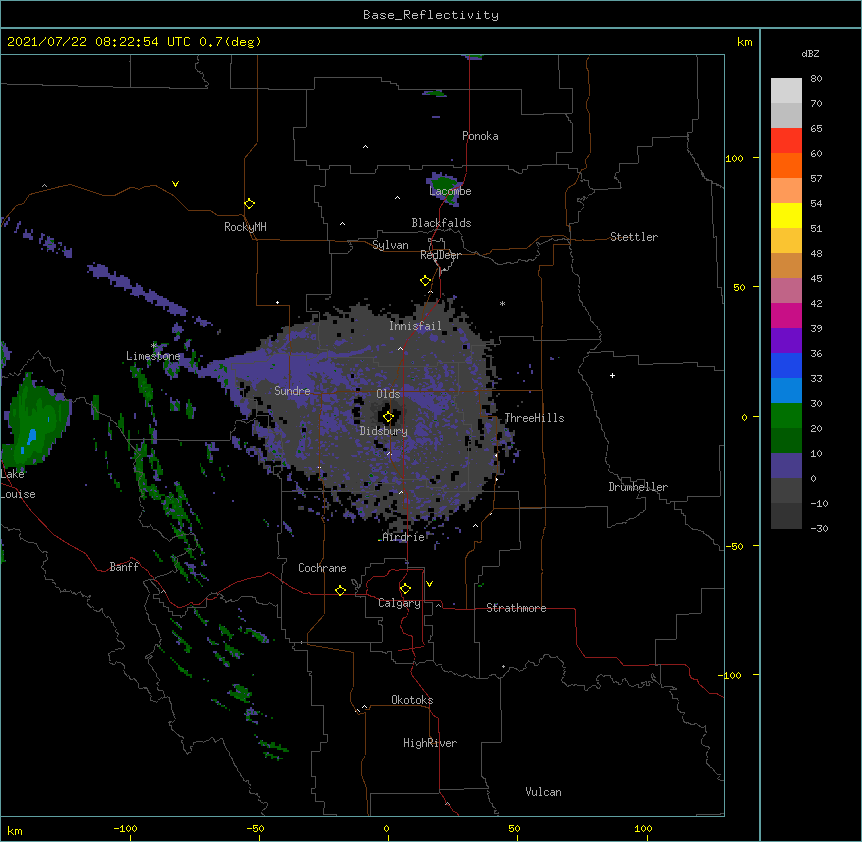
Task: Click the green echo over Lacombe
Action: pos(443,189)
